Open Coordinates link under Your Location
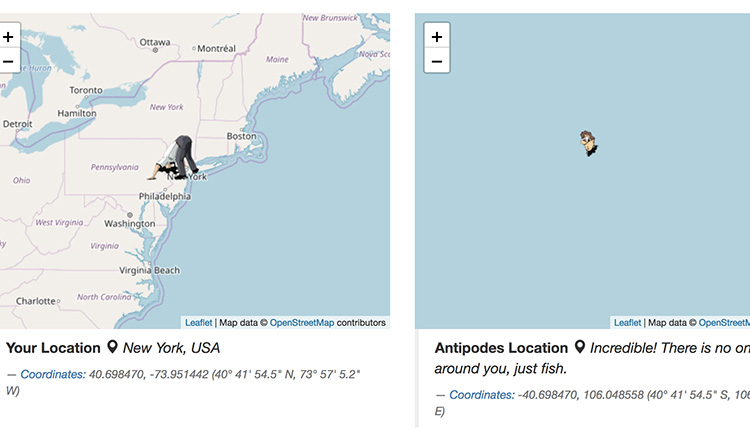The image size is (750, 430). click(x=53, y=374)
